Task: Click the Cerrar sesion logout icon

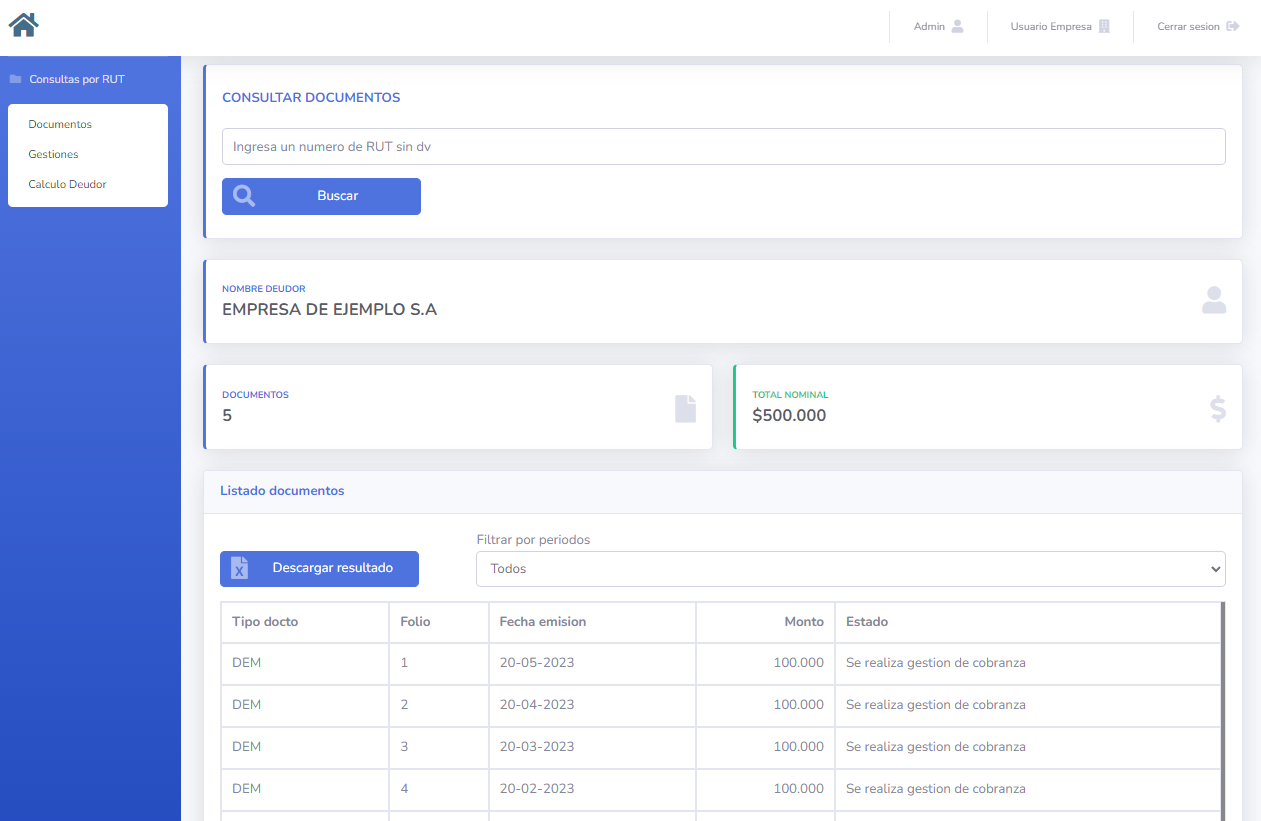Action: (x=1232, y=26)
